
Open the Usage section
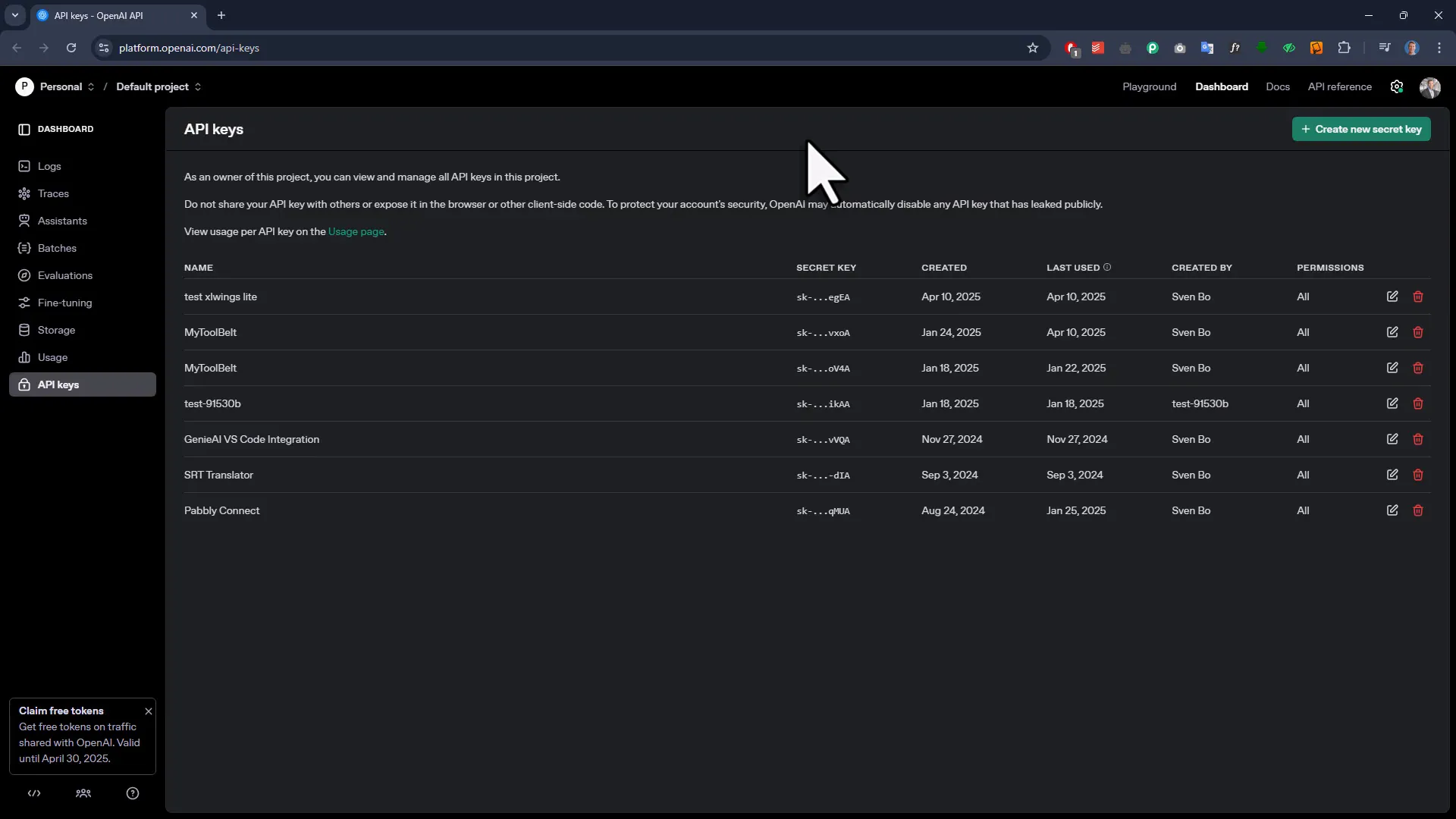click(x=52, y=357)
